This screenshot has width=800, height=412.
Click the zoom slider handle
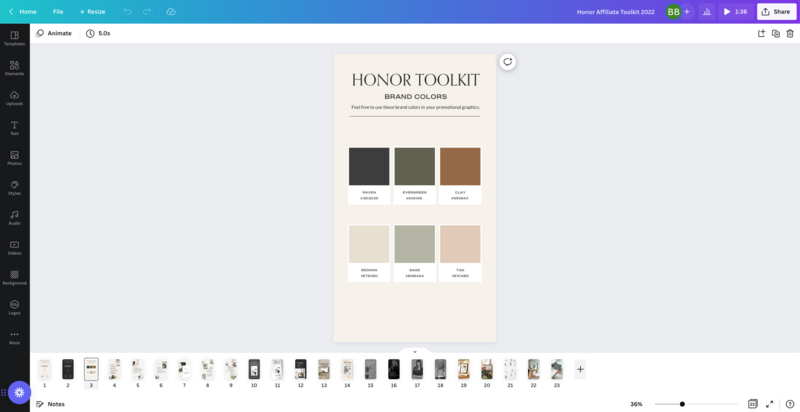[682, 404]
